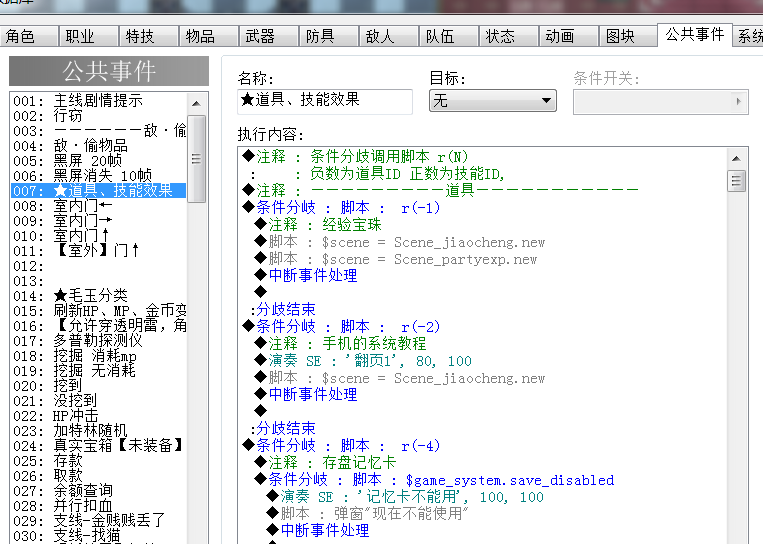Select the 特技 tab
This screenshot has width=763, height=544.
coord(149,36)
